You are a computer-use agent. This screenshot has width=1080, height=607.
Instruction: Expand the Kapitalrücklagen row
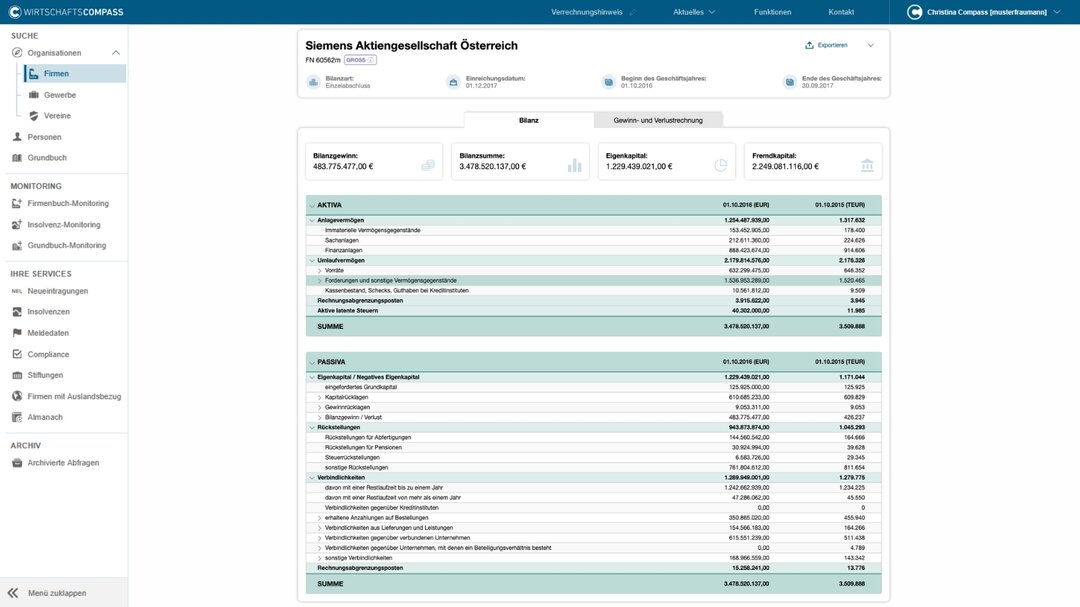tap(320, 398)
